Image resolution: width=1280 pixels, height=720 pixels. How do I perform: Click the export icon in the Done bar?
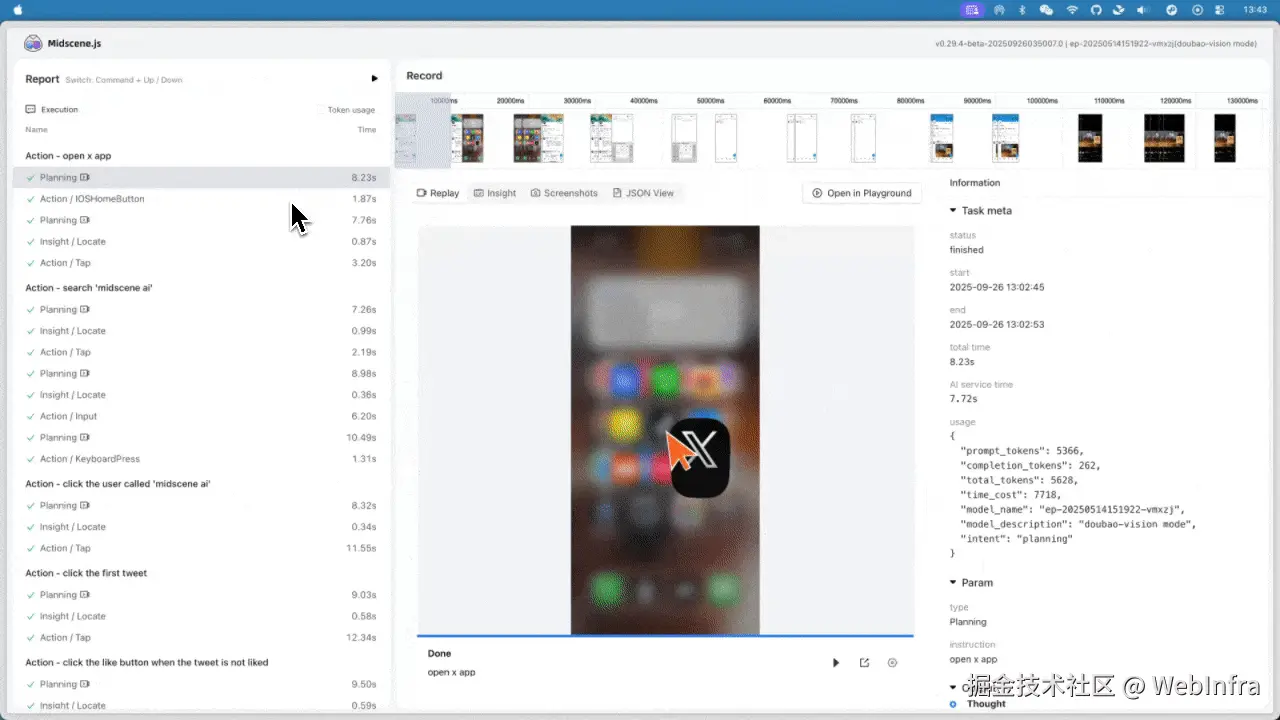pyautogui.click(x=864, y=662)
